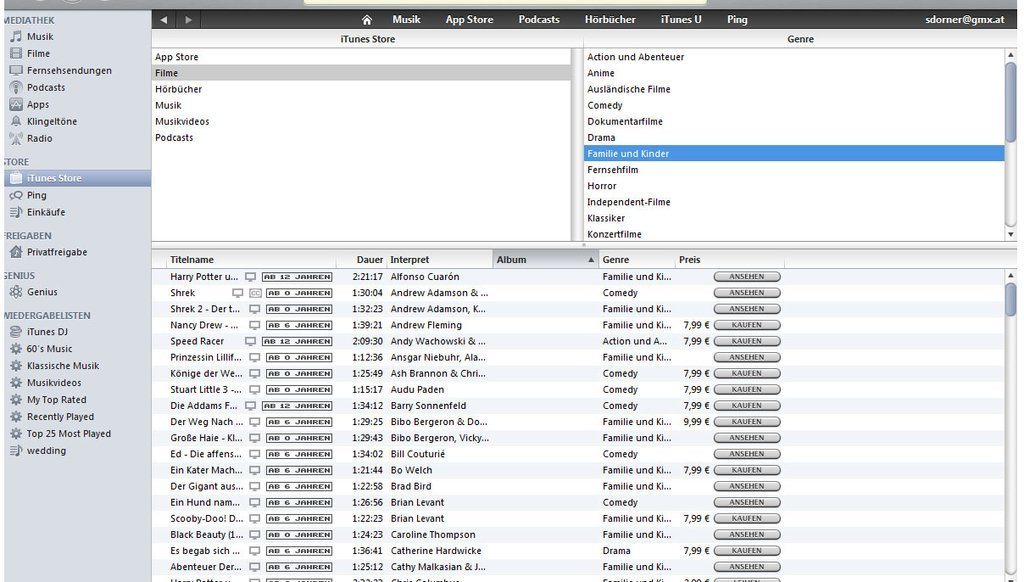
Task: Open the iTunes DJ playlist
Action: [x=47, y=332]
